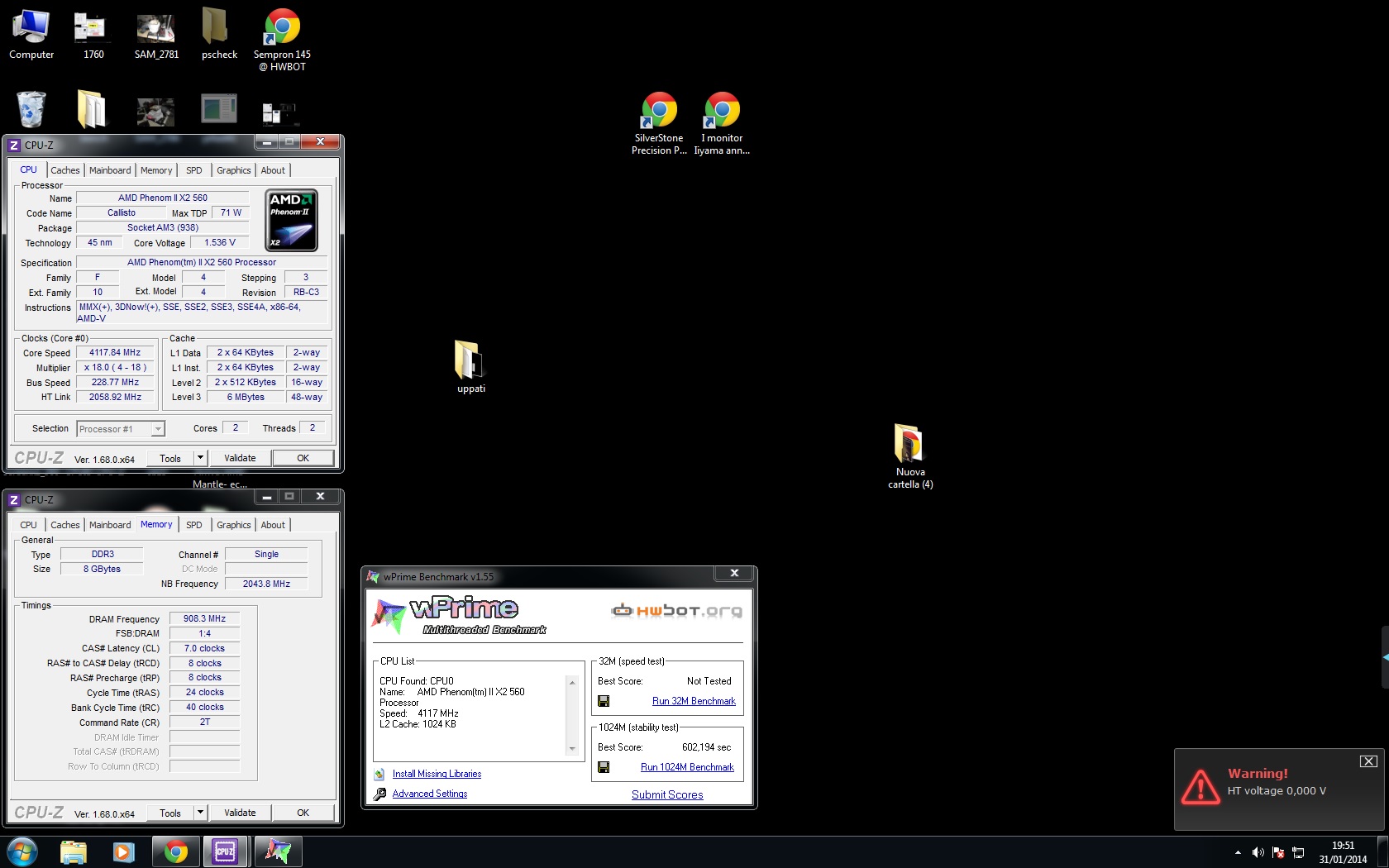Switch to Mainboard tab in top CPU-Z
Image resolution: width=1389 pixels, height=868 pixels.
(x=110, y=170)
